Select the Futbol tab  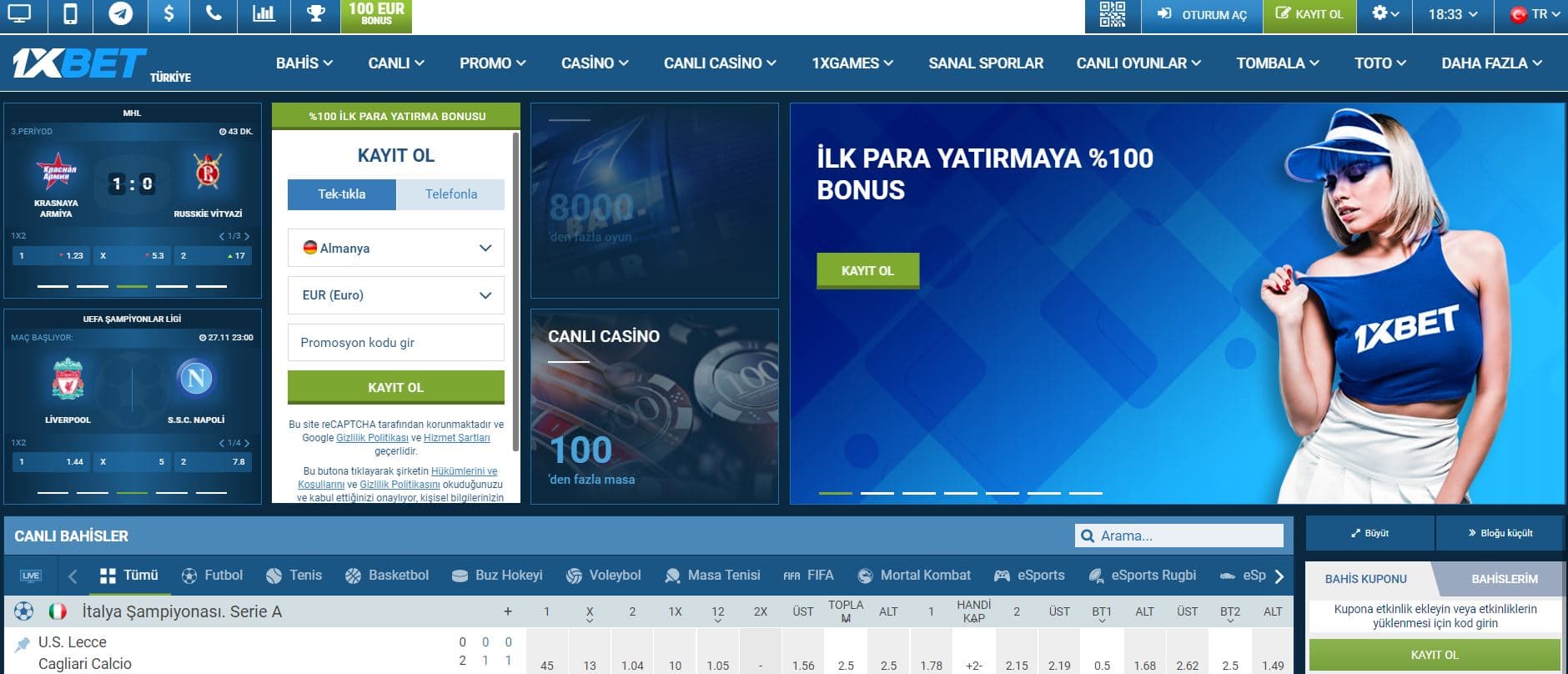212,576
